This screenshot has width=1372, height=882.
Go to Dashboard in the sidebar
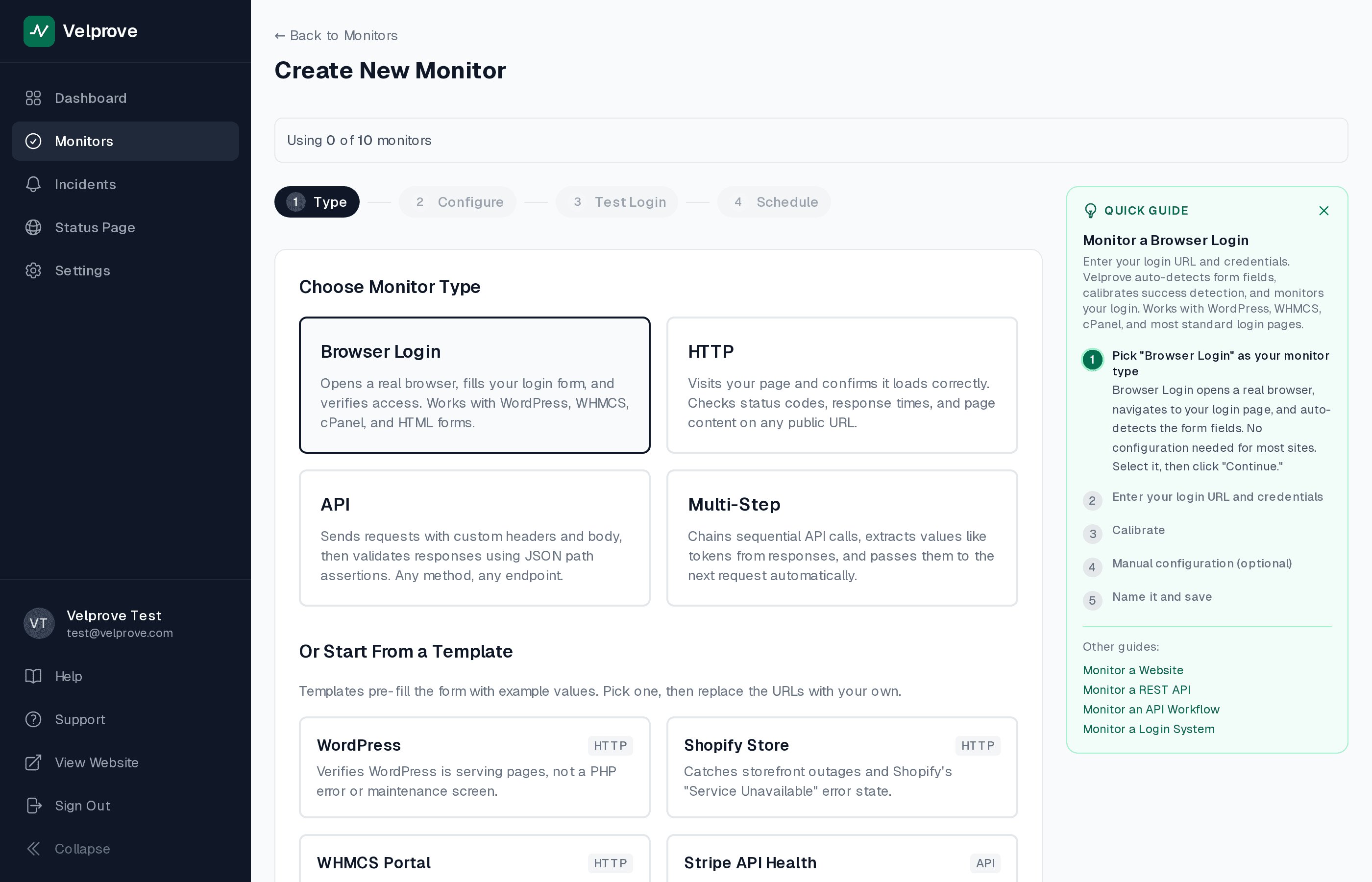click(125, 98)
